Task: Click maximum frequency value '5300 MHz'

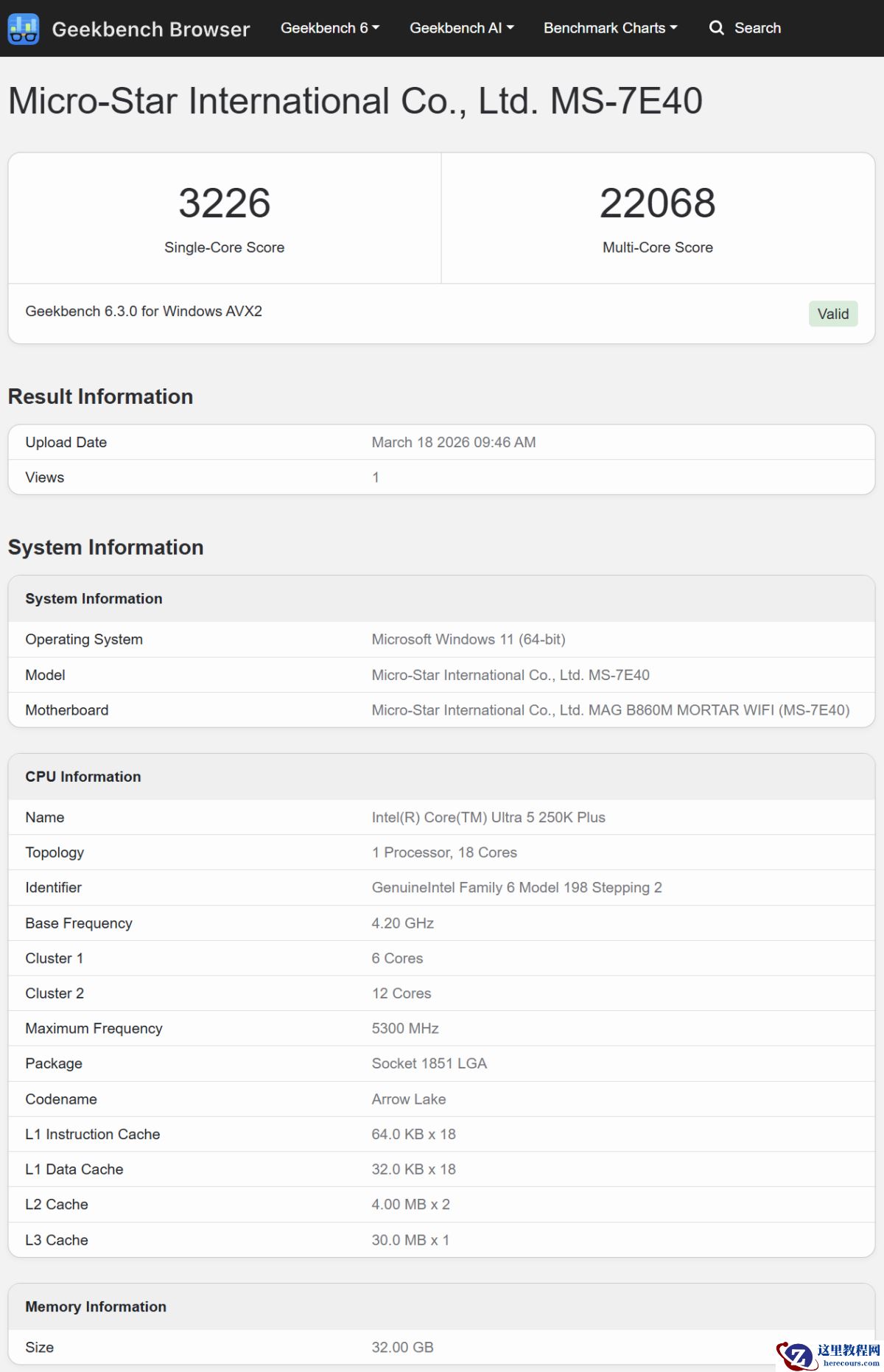Action: (405, 1029)
